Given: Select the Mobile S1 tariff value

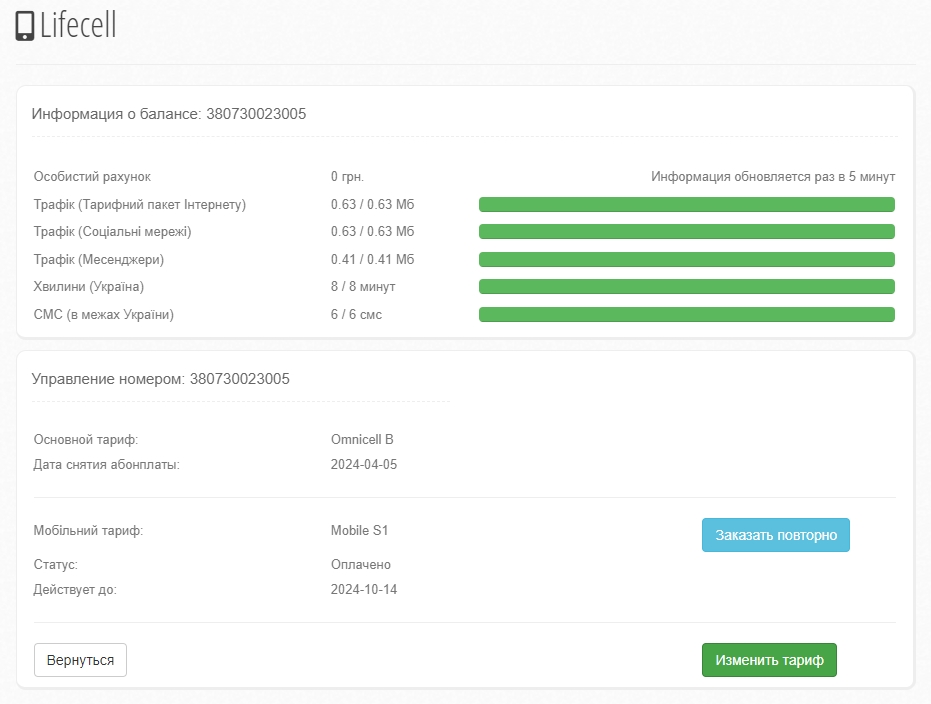Looking at the screenshot, I should click(x=359, y=530).
